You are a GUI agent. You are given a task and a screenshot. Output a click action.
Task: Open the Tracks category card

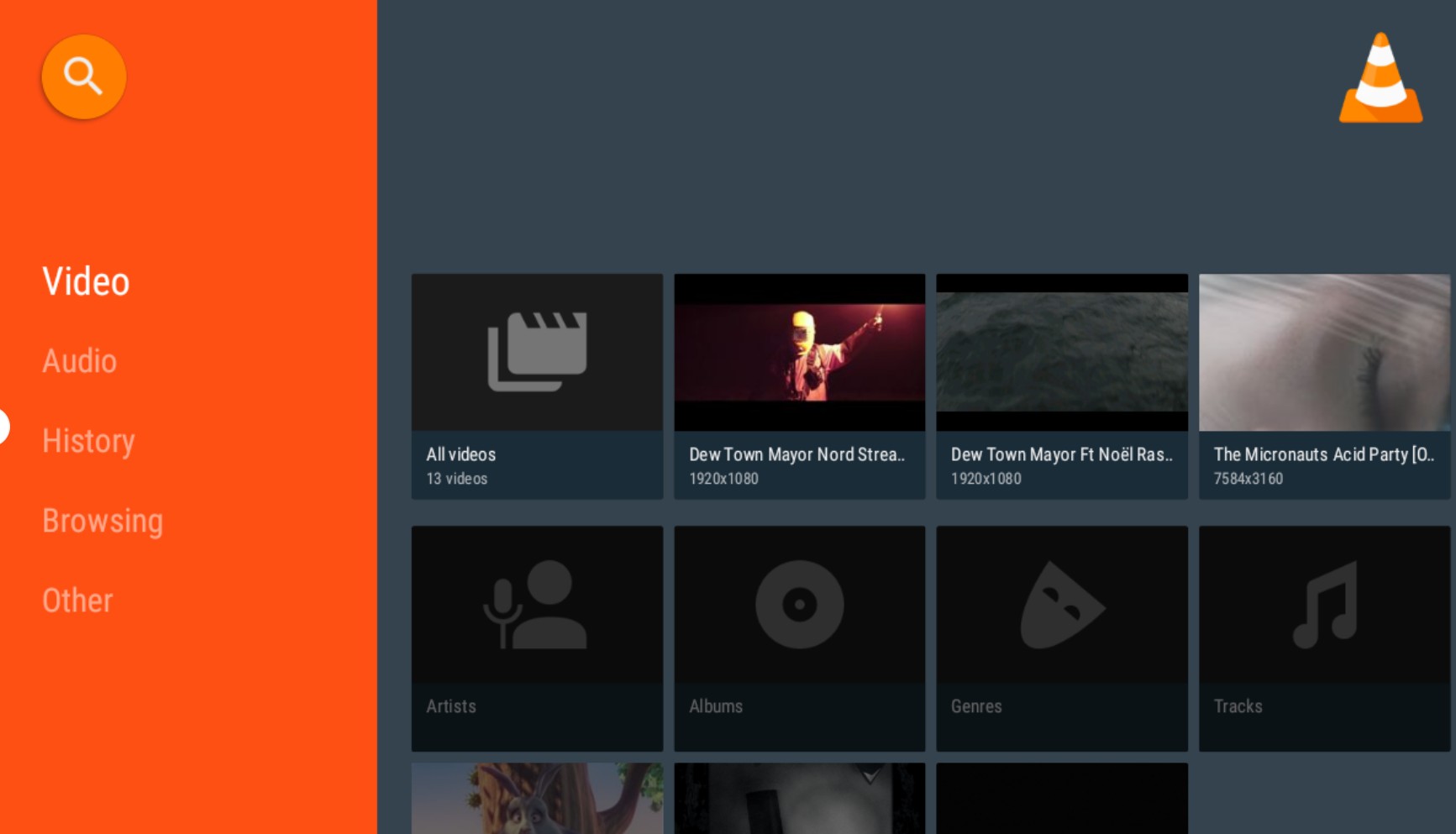[1325, 638]
